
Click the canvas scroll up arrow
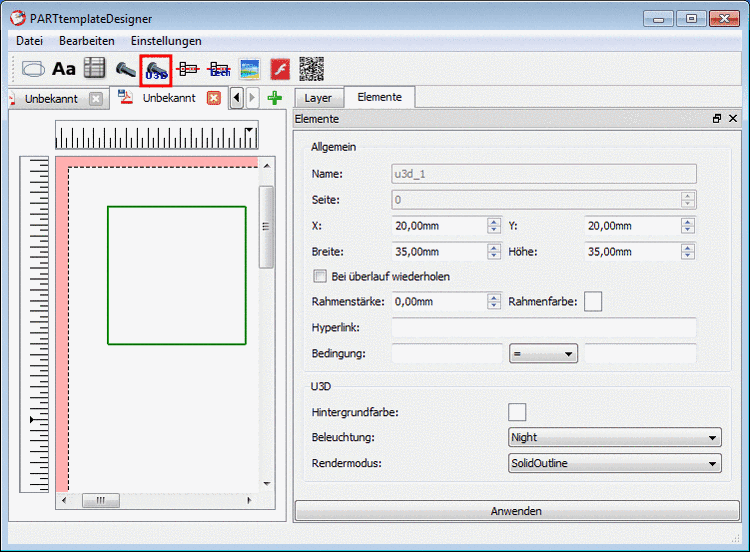267,166
